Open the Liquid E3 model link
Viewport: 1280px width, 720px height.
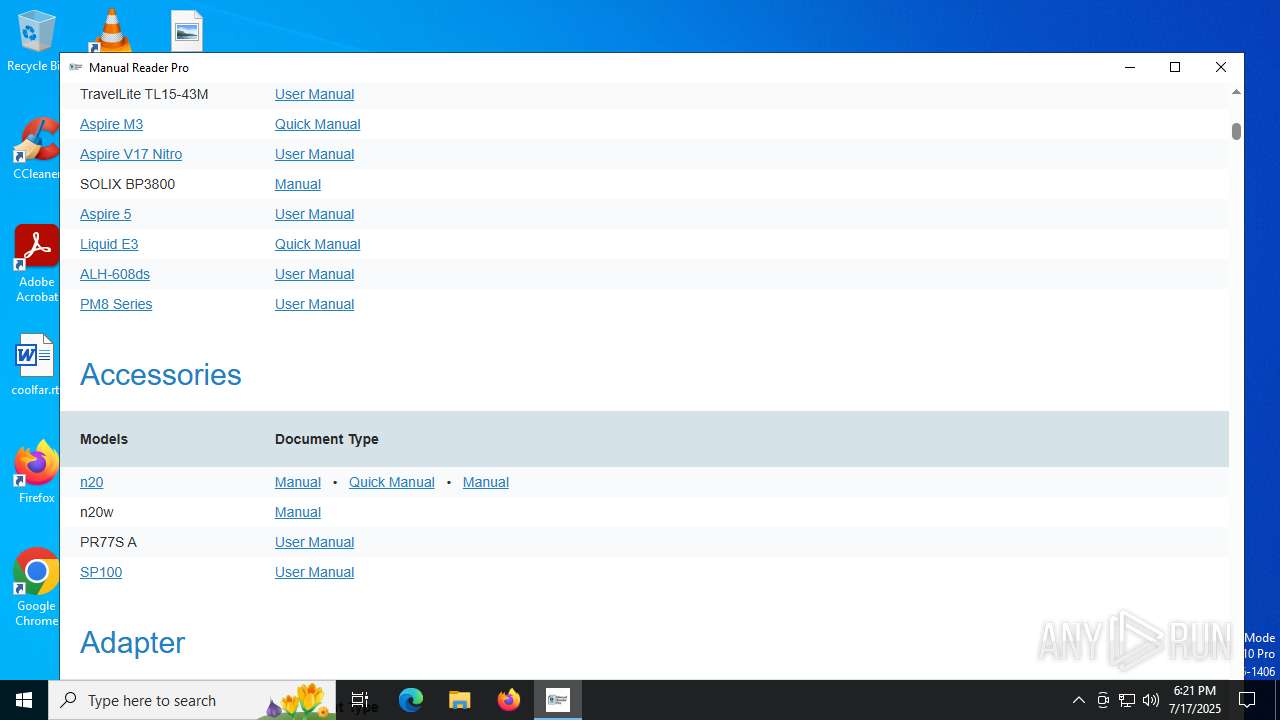(109, 244)
